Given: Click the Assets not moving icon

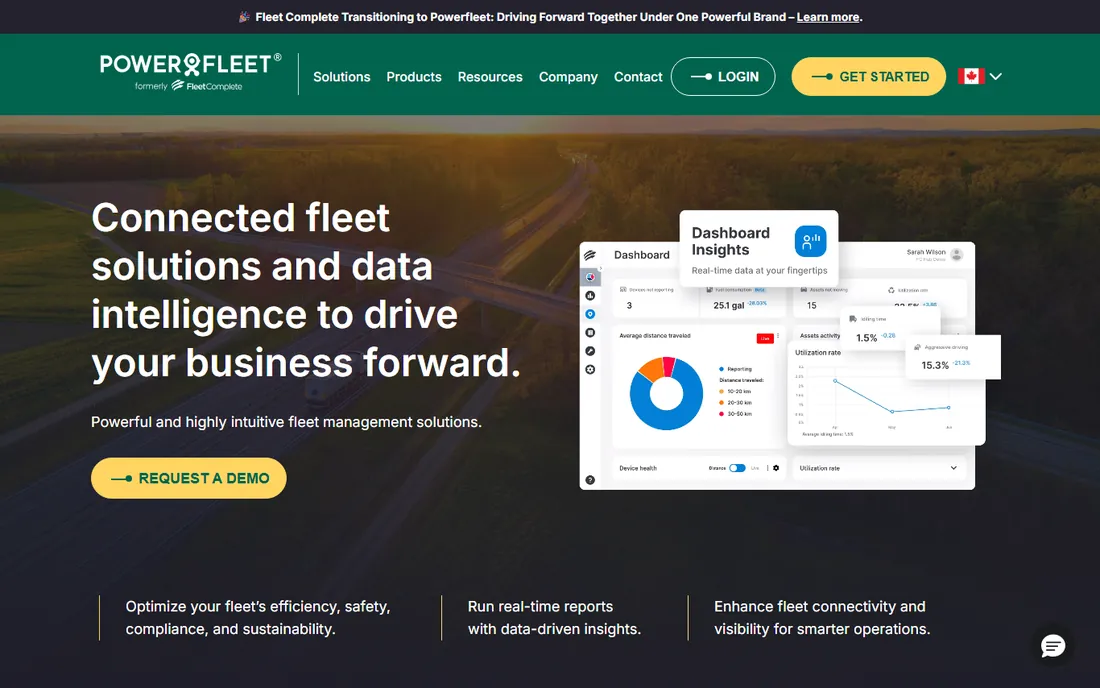Looking at the screenshot, I should click(x=804, y=290).
